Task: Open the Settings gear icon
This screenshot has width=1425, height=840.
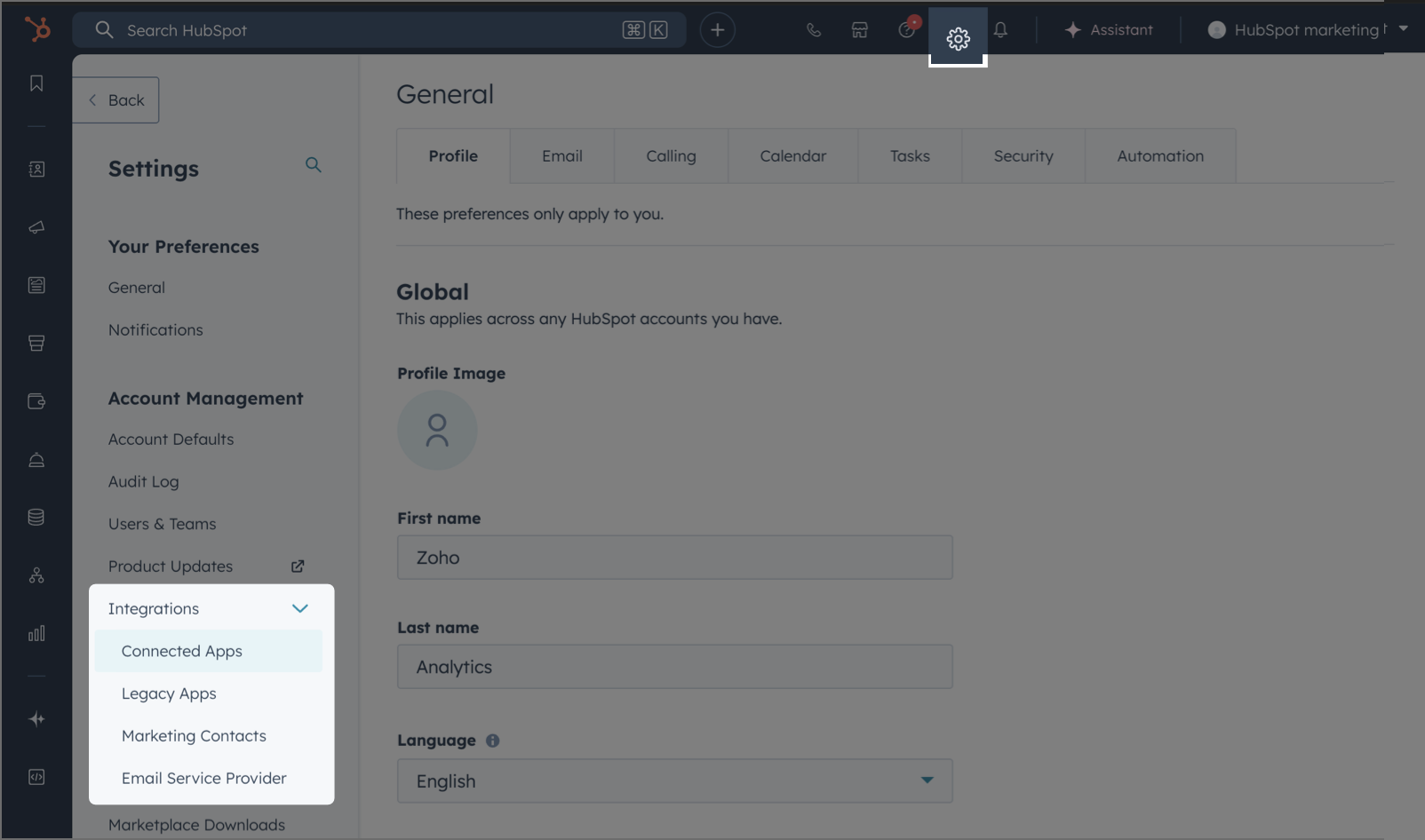Action: click(958, 38)
